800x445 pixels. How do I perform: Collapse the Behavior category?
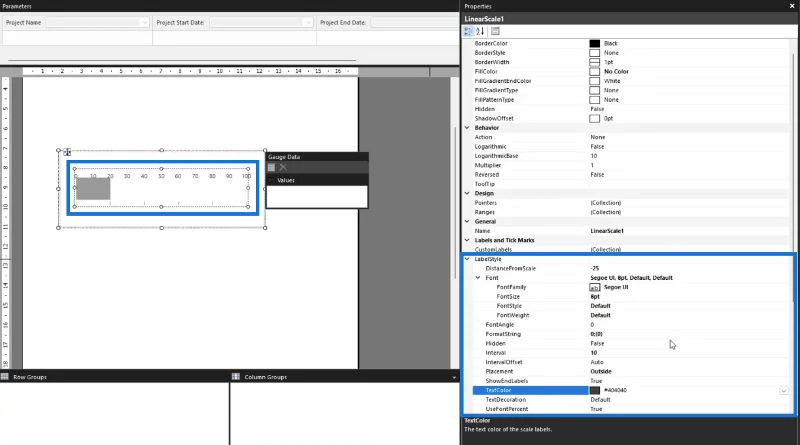pos(467,128)
